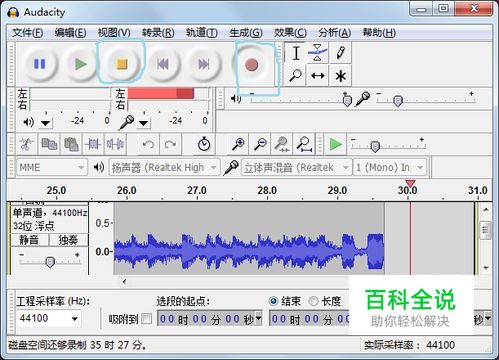This screenshot has height=360, width=499.
Task: Click the Trim audio icon
Action: pos(93,145)
